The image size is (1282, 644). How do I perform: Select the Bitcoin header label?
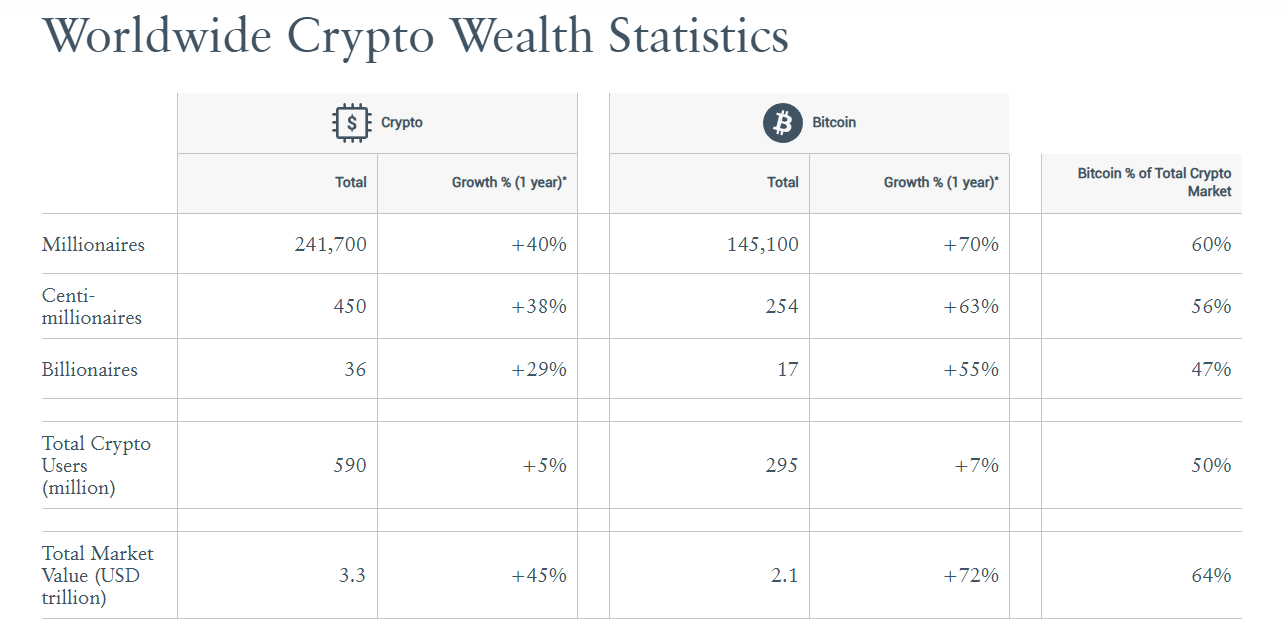834,123
